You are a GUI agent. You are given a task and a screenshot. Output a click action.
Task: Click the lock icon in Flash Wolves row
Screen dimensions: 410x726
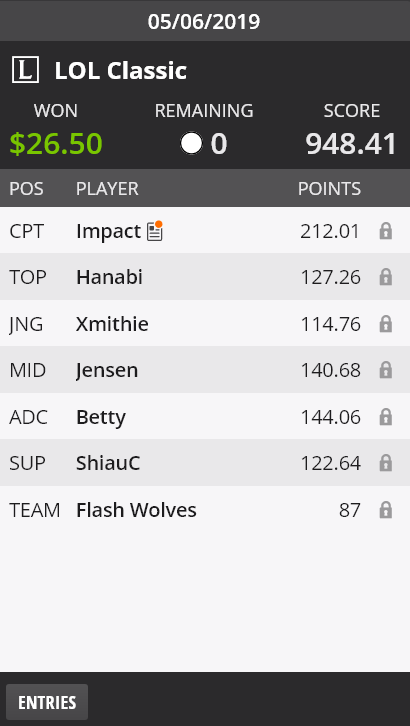[x=385, y=510]
